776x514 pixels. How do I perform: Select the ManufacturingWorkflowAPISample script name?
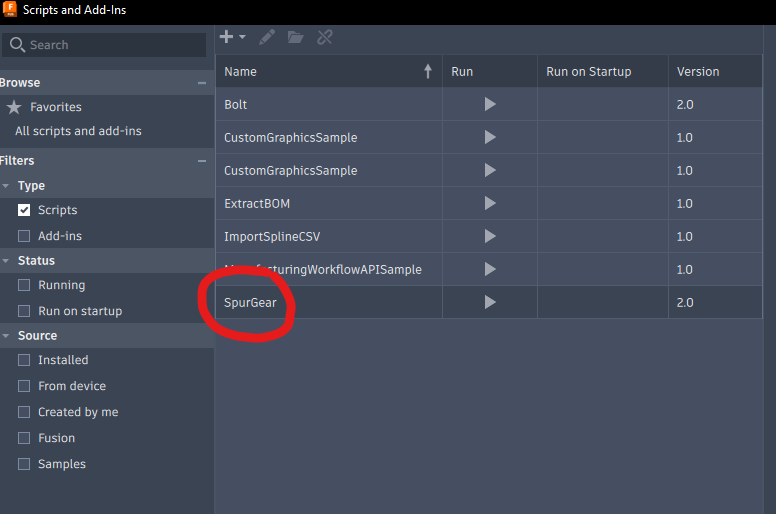(x=323, y=270)
